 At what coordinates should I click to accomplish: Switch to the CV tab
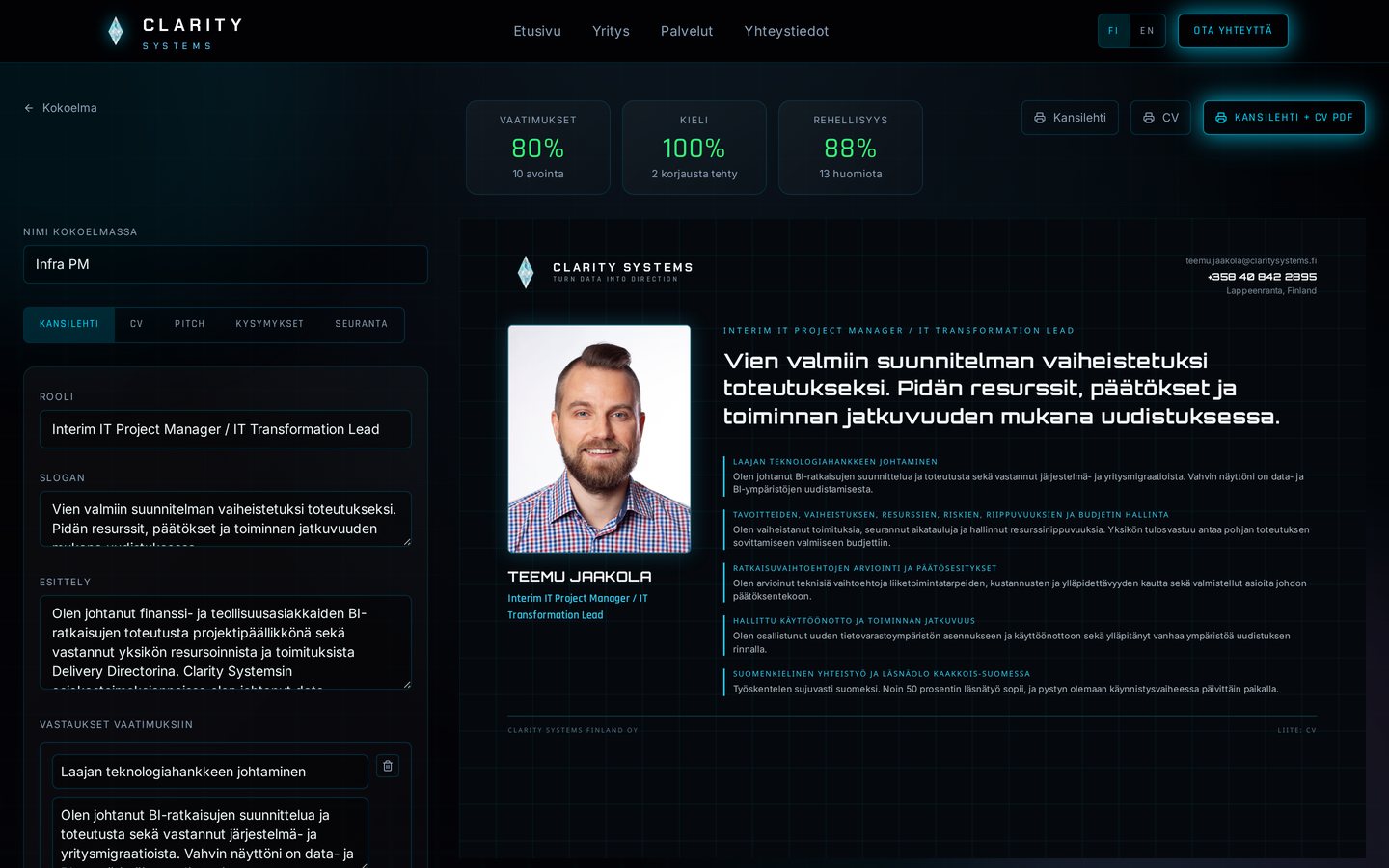click(x=136, y=324)
